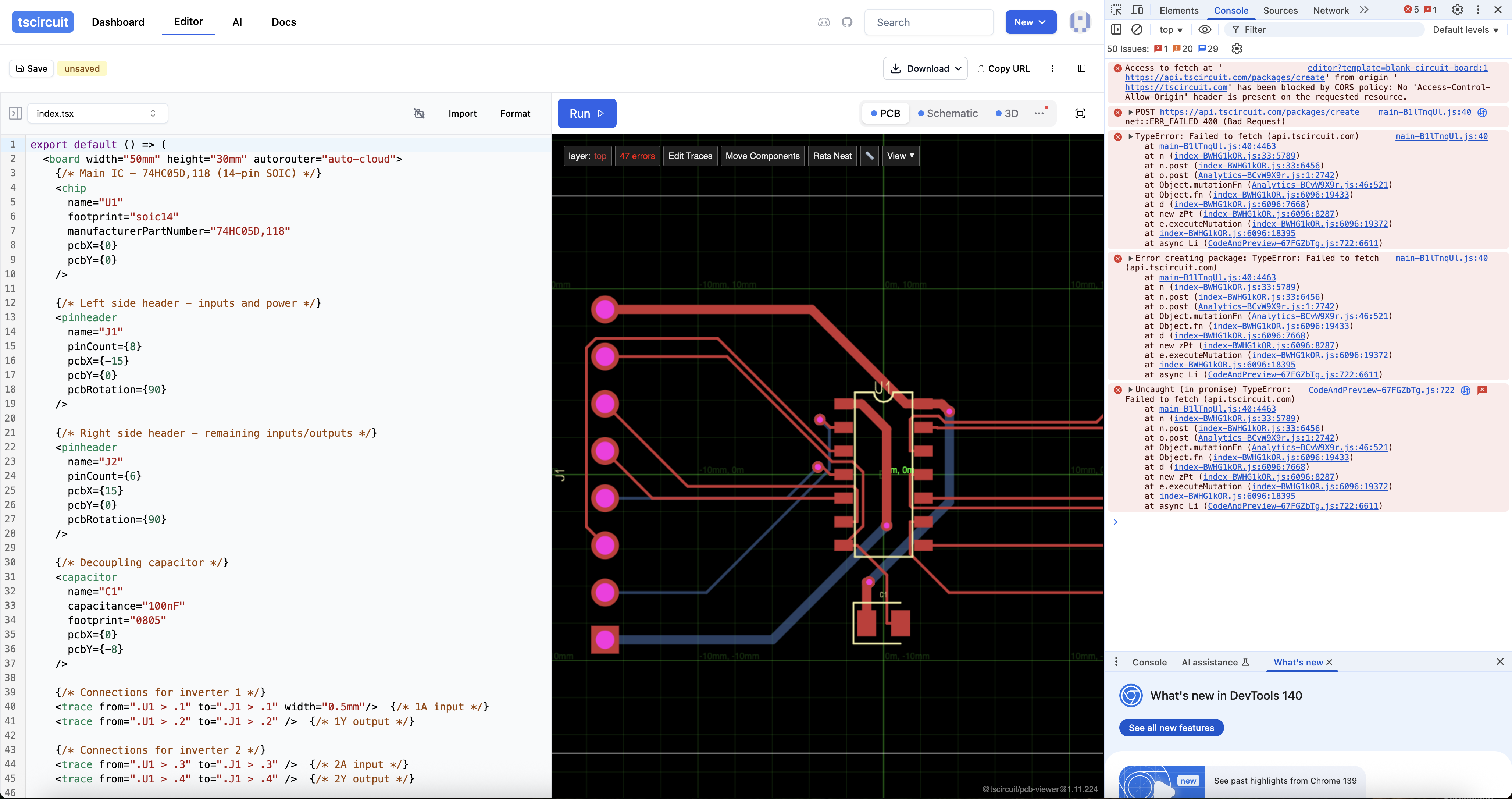1512x799 pixels.
Task: Open the View dropdown in PCB viewer
Action: click(901, 156)
